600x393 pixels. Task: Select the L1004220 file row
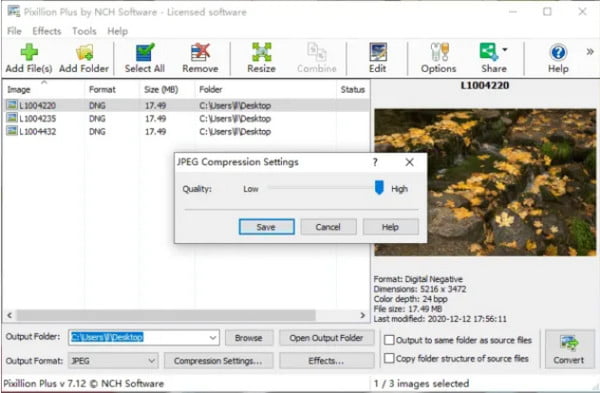[x=186, y=105]
